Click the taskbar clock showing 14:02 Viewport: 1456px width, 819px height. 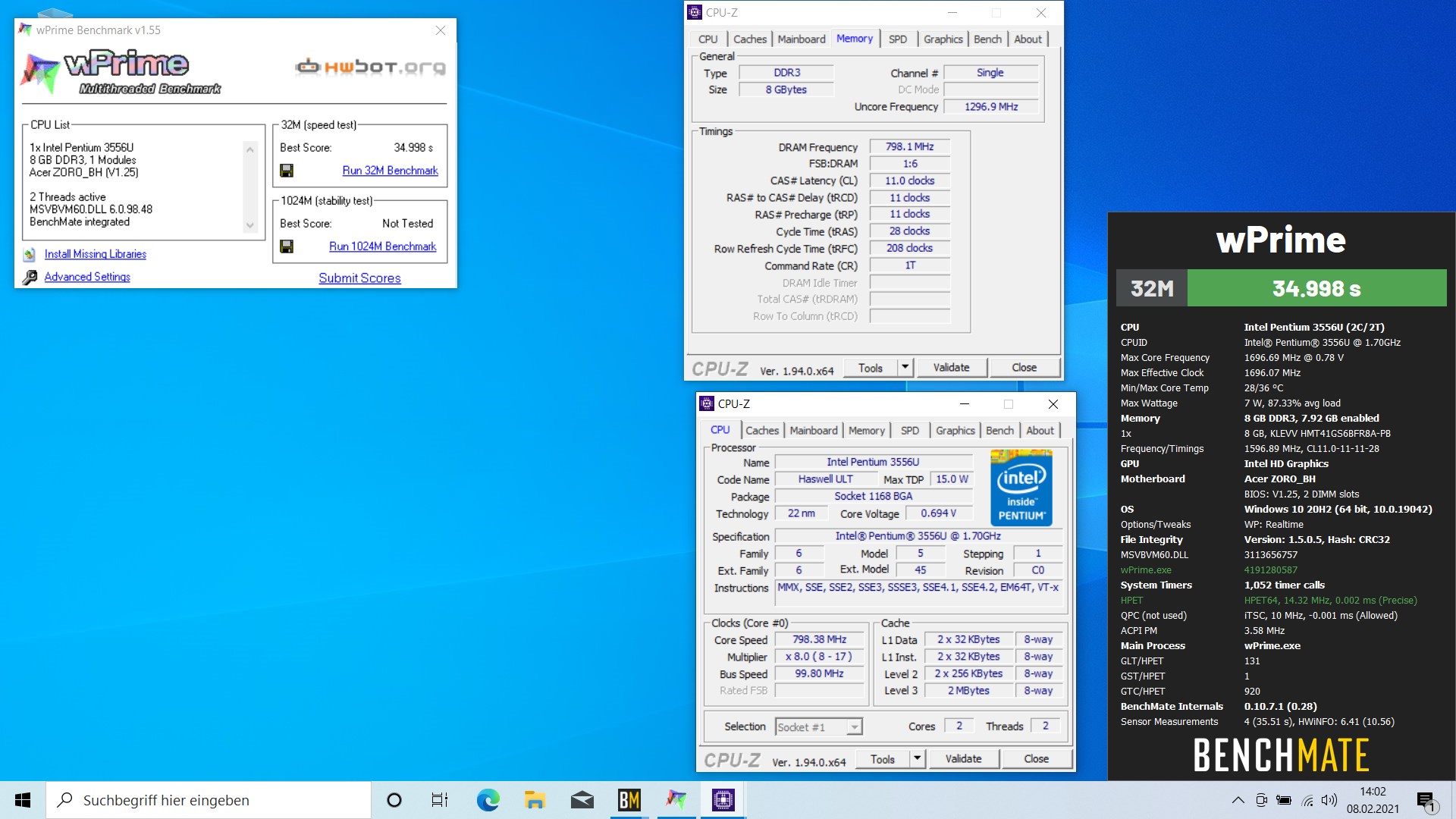[1373, 800]
